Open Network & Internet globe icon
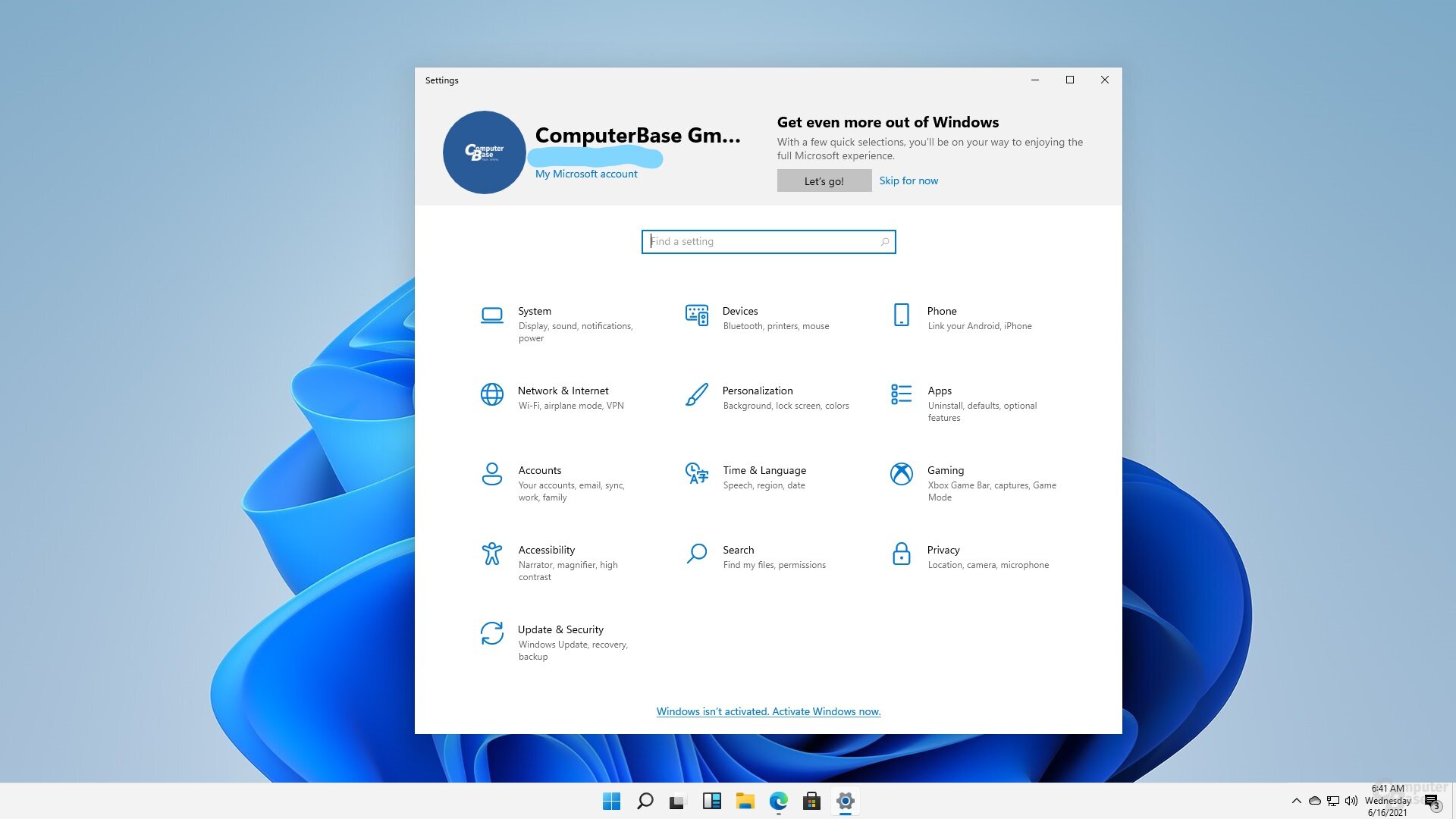This screenshot has height=819, width=1456. [x=491, y=394]
